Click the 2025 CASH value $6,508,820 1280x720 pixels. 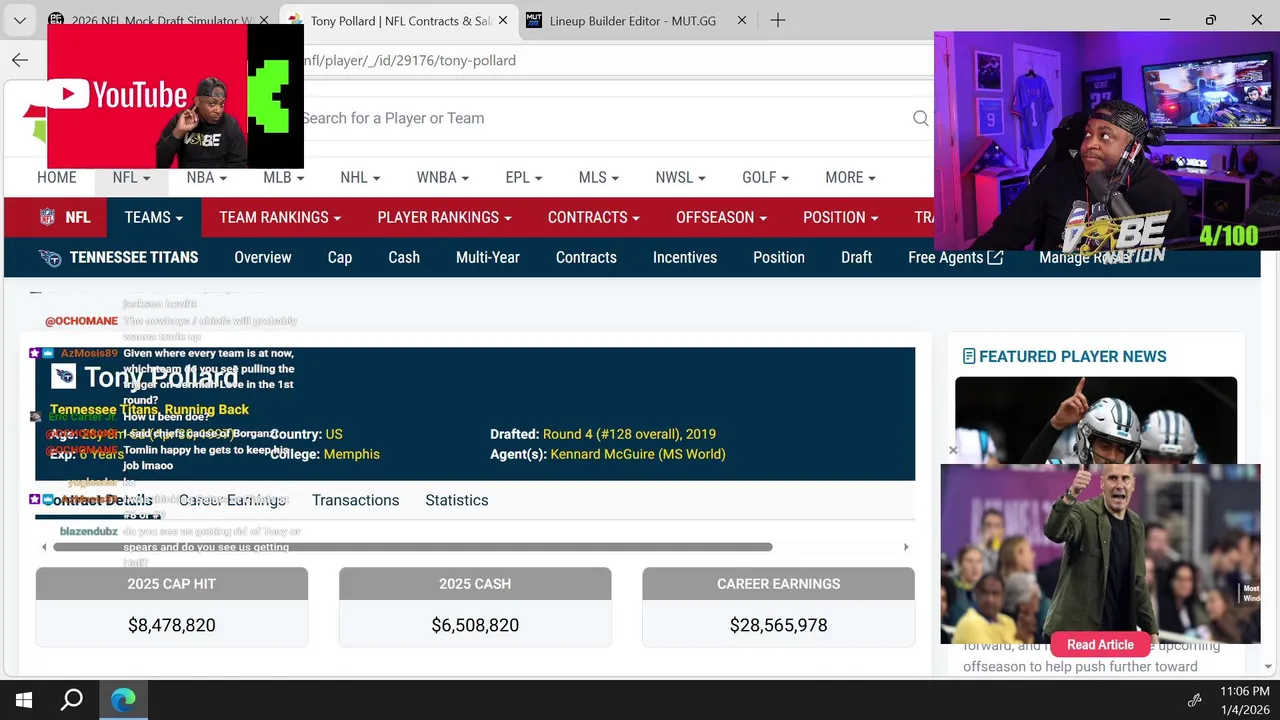click(475, 625)
